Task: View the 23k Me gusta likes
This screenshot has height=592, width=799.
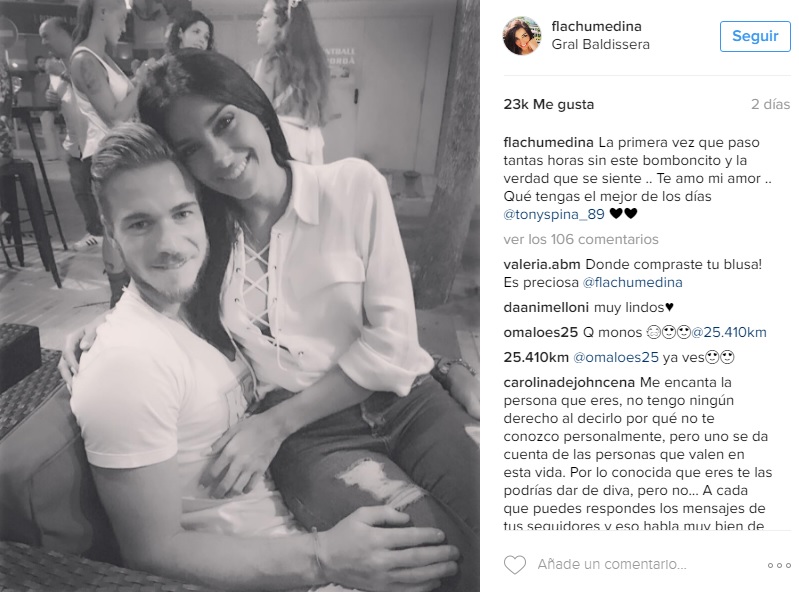Action: [x=548, y=104]
